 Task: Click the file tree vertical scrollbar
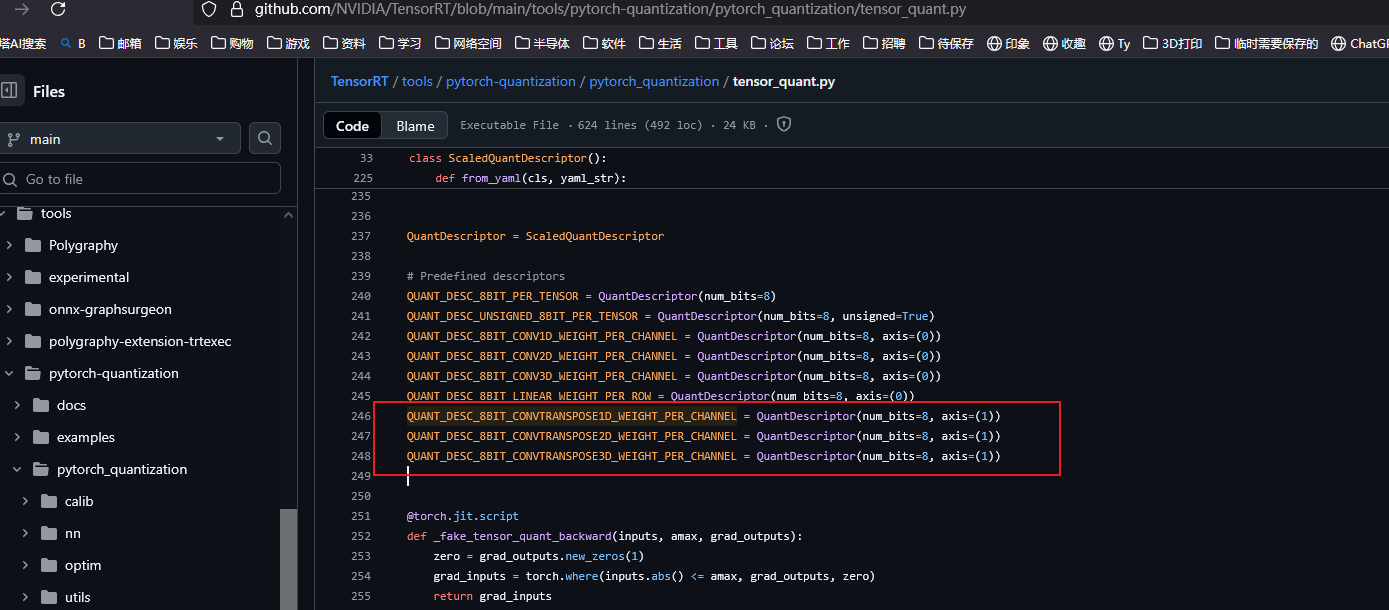pos(288,555)
